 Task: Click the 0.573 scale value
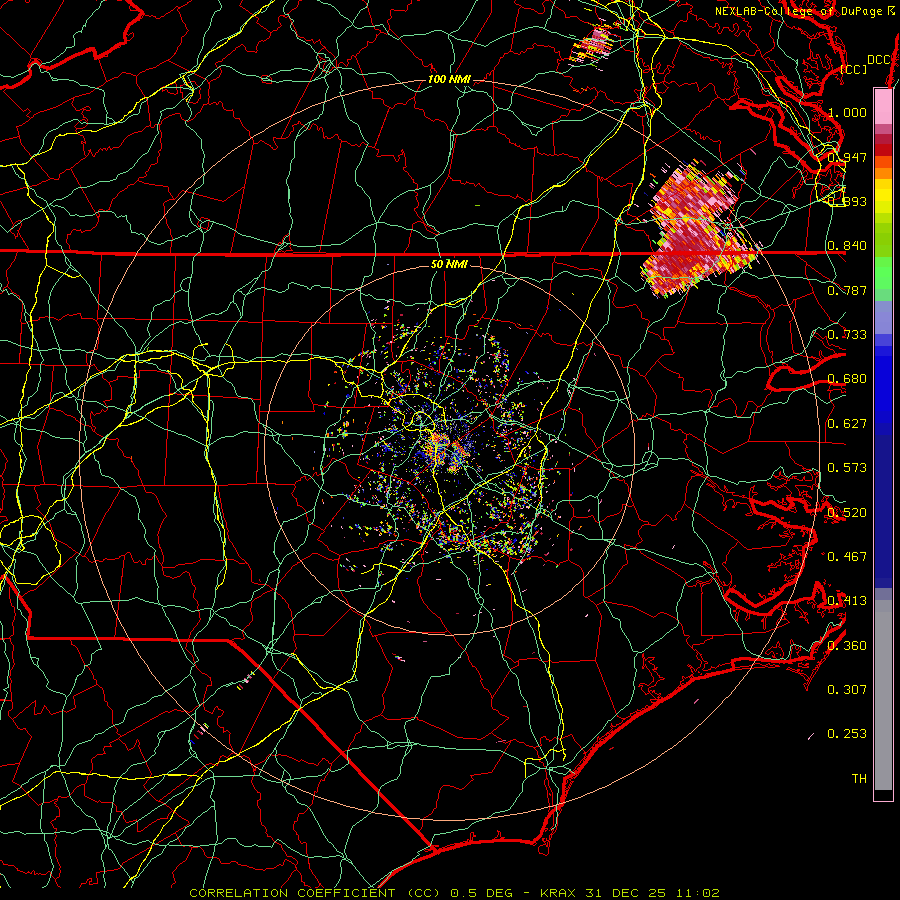pos(847,467)
